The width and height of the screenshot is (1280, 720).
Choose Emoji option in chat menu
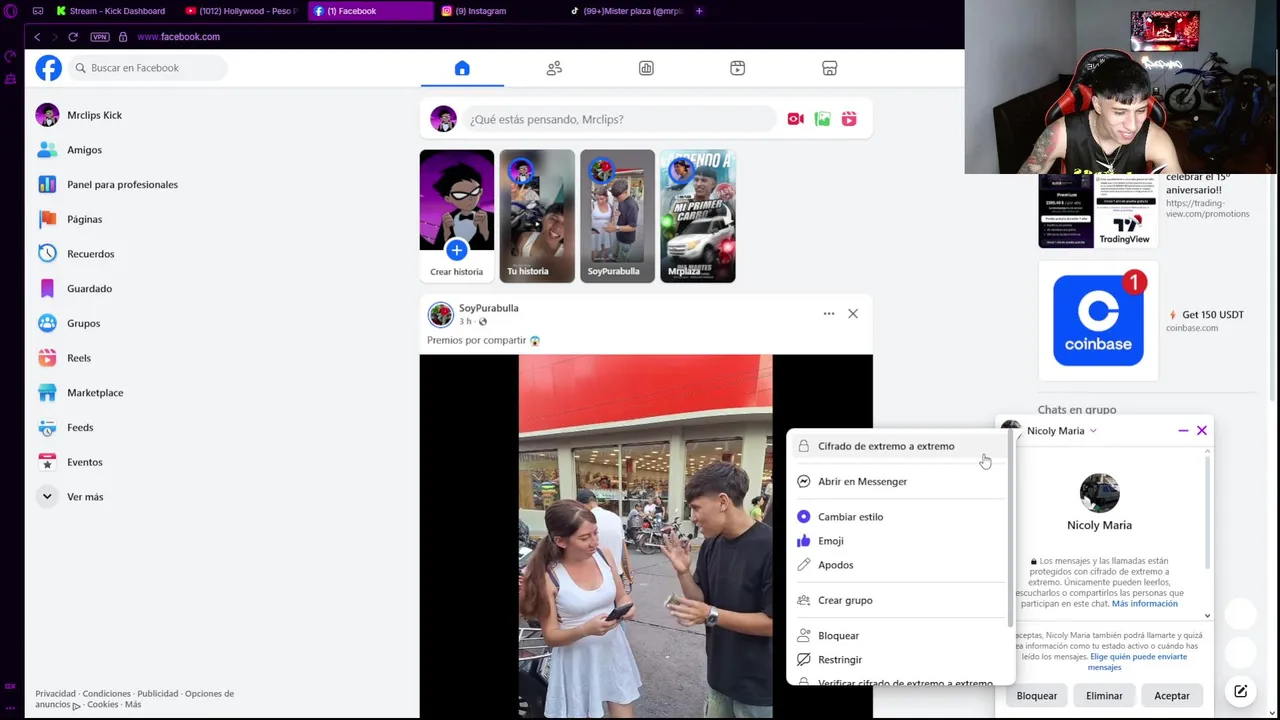(898, 541)
